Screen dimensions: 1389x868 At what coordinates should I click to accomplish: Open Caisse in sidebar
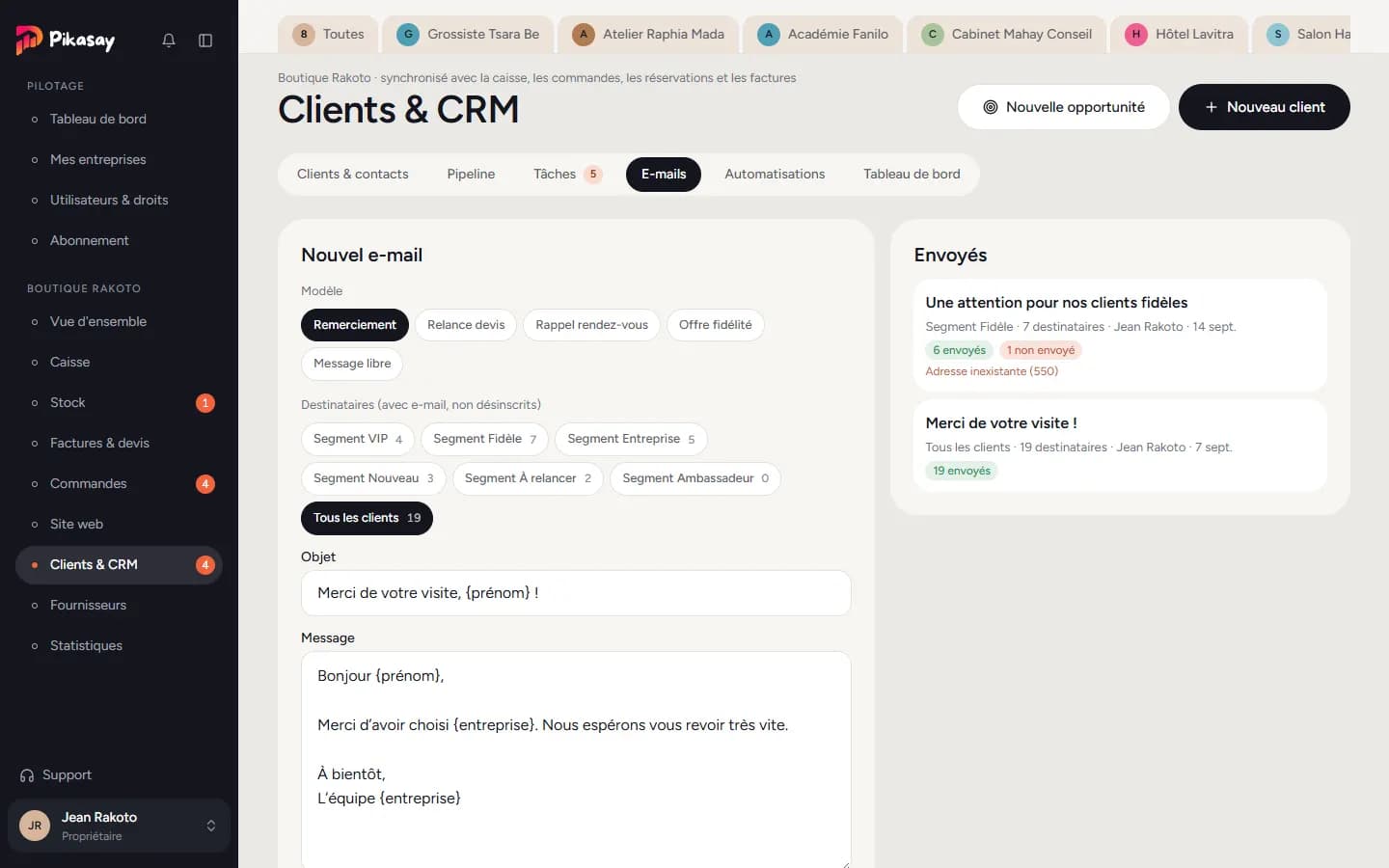(x=119, y=362)
